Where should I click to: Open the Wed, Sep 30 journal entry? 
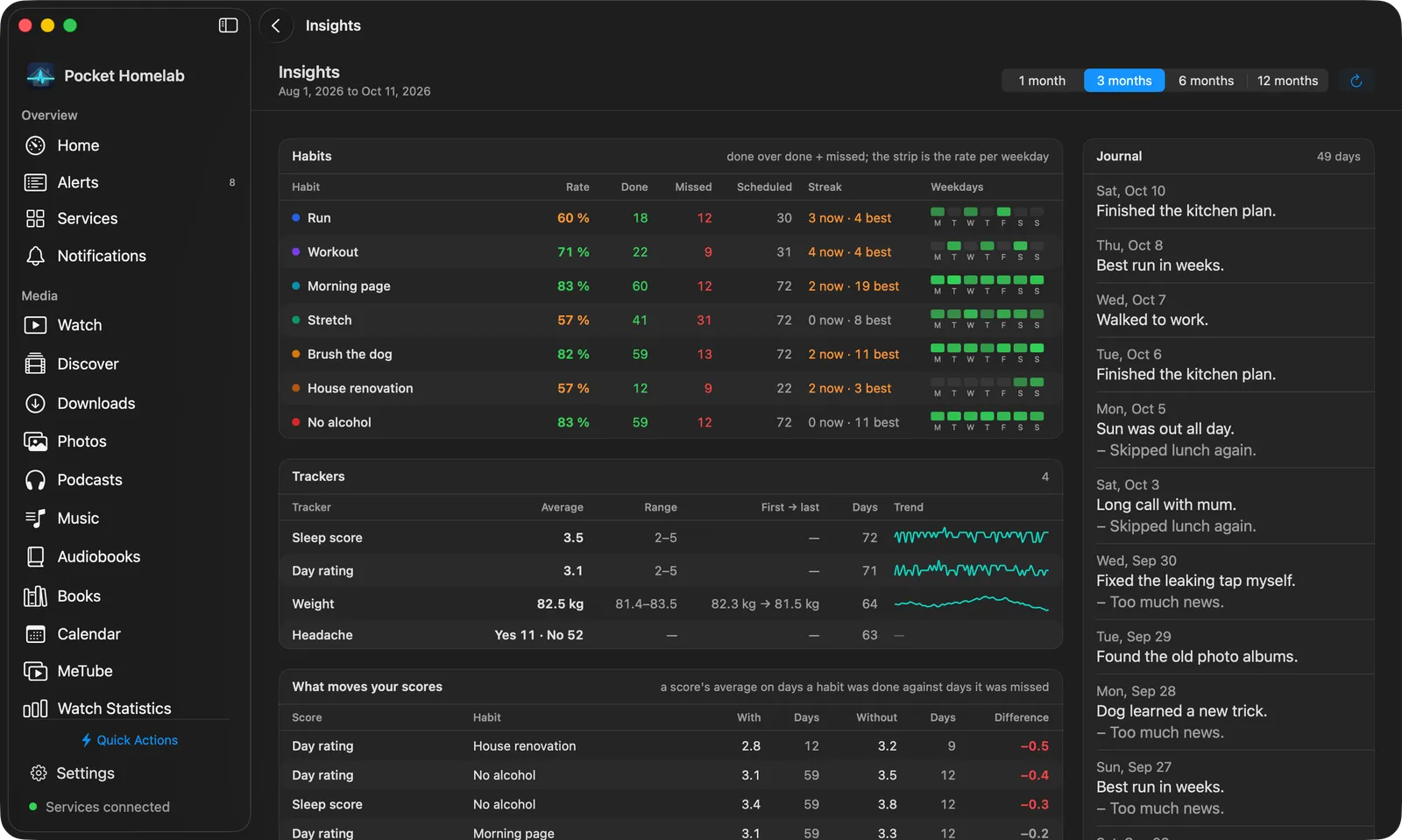(1229, 582)
